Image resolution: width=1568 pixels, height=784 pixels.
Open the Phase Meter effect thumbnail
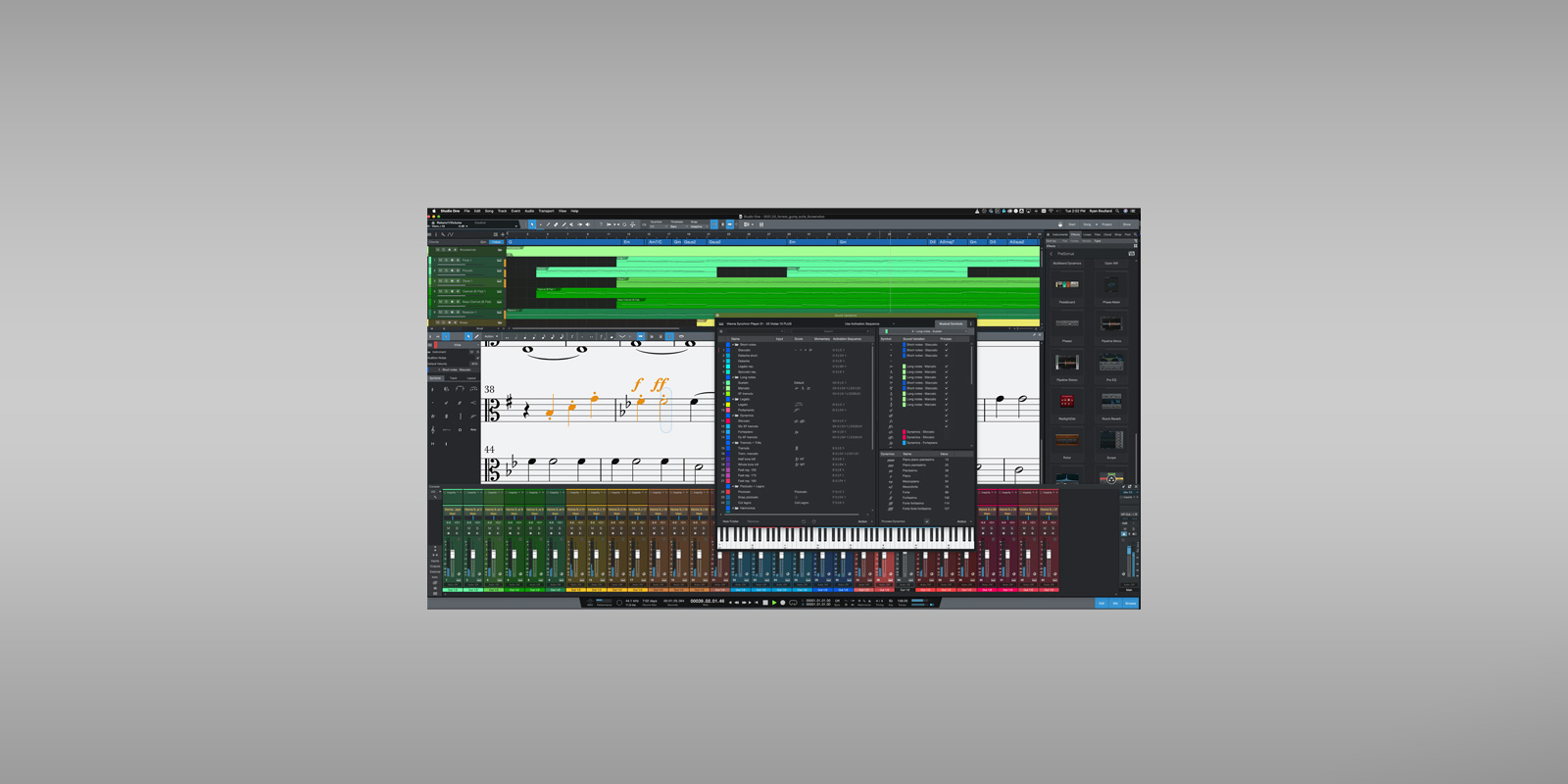(x=1111, y=284)
